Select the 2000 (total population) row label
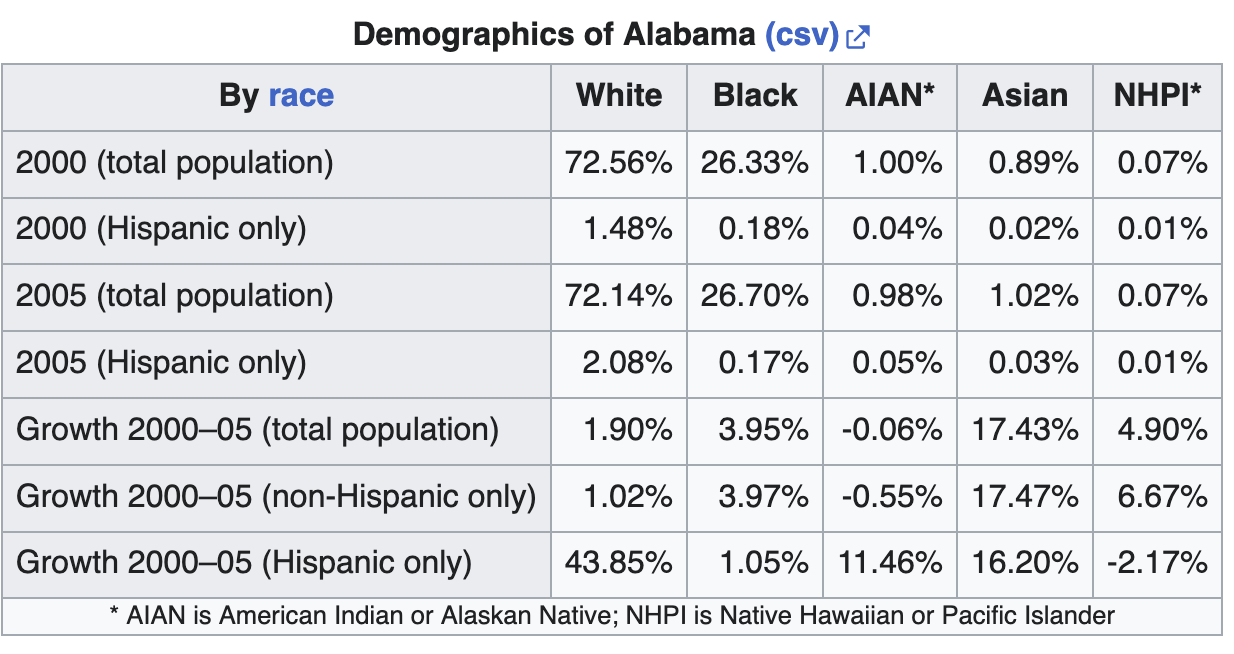The height and width of the screenshot is (654, 1234). 174,162
